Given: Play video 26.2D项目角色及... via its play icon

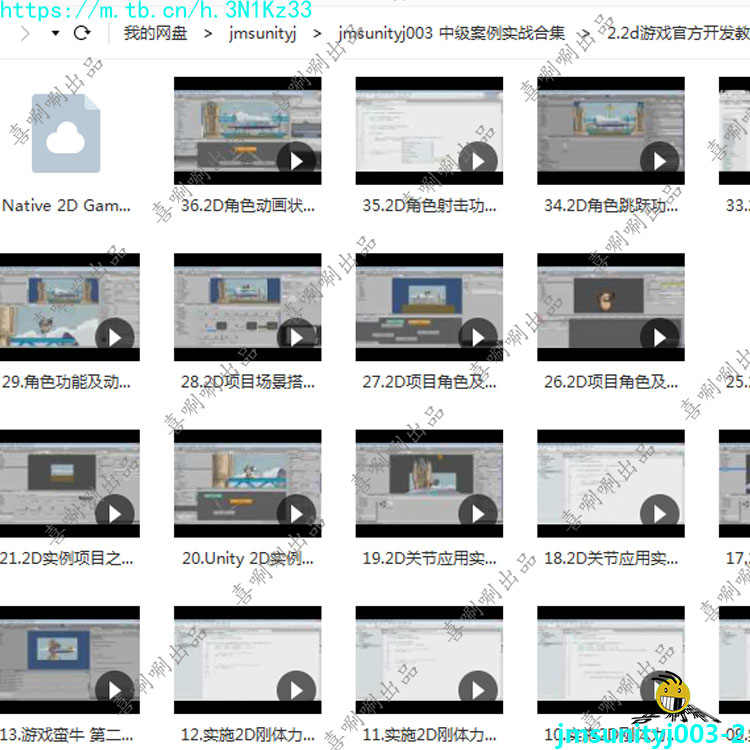Looking at the screenshot, I should point(660,338).
